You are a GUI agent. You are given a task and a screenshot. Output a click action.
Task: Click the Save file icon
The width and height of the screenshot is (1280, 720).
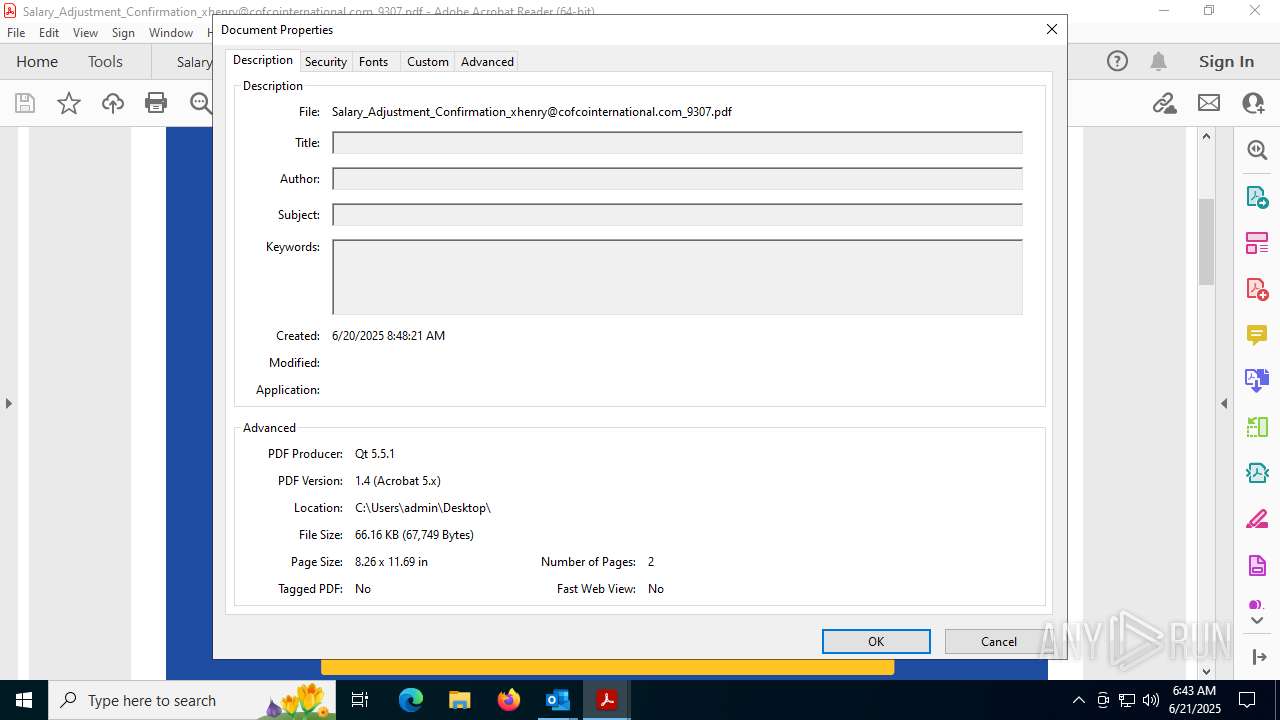(25, 102)
